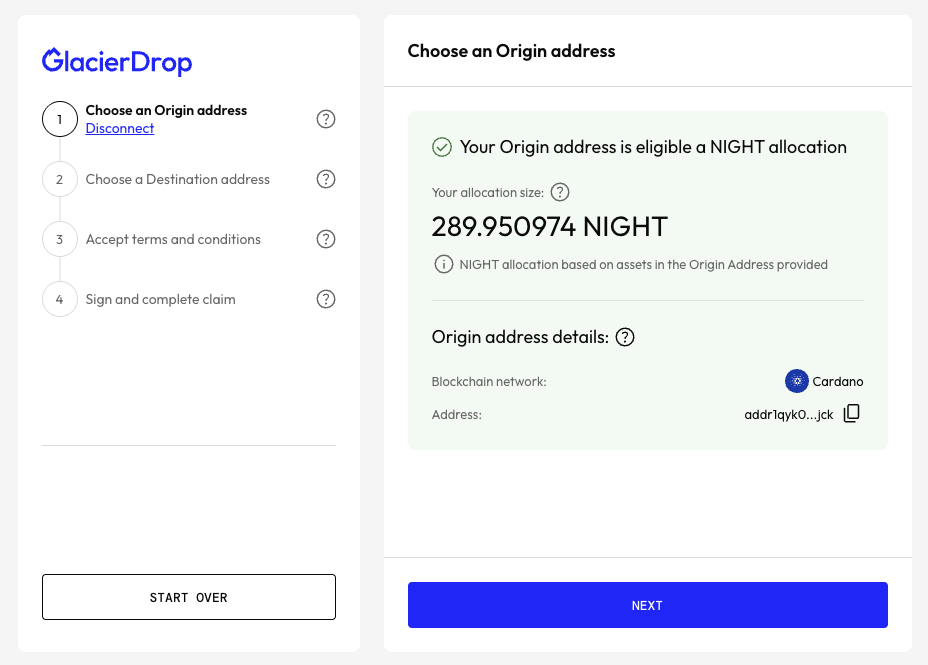Click the allocation size help icon
The height and width of the screenshot is (665, 928).
click(560, 192)
